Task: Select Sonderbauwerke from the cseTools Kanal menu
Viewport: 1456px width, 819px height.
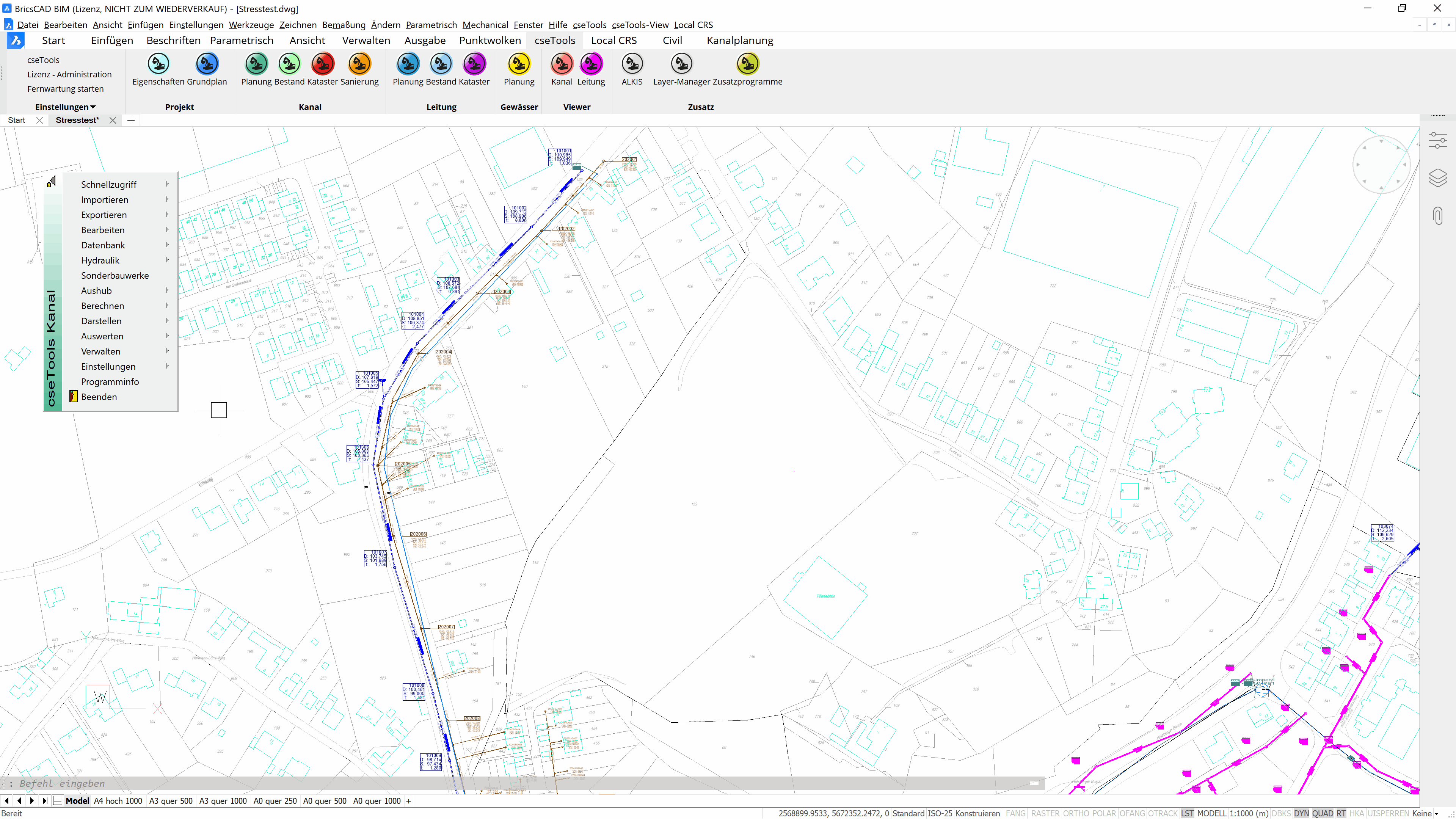Action: pyautogui.click(x=115, y=275)
